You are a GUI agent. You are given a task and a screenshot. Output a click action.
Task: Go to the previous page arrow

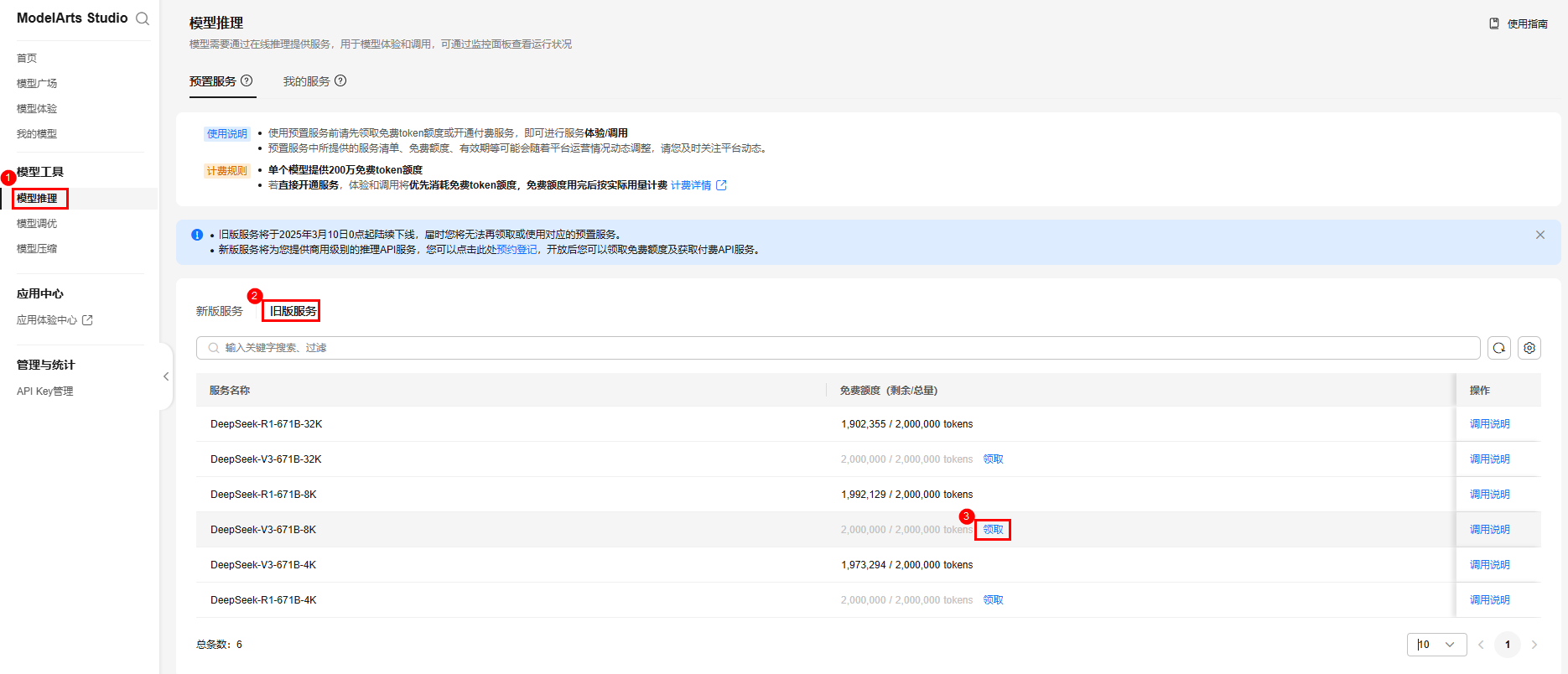pos(1481,645)
